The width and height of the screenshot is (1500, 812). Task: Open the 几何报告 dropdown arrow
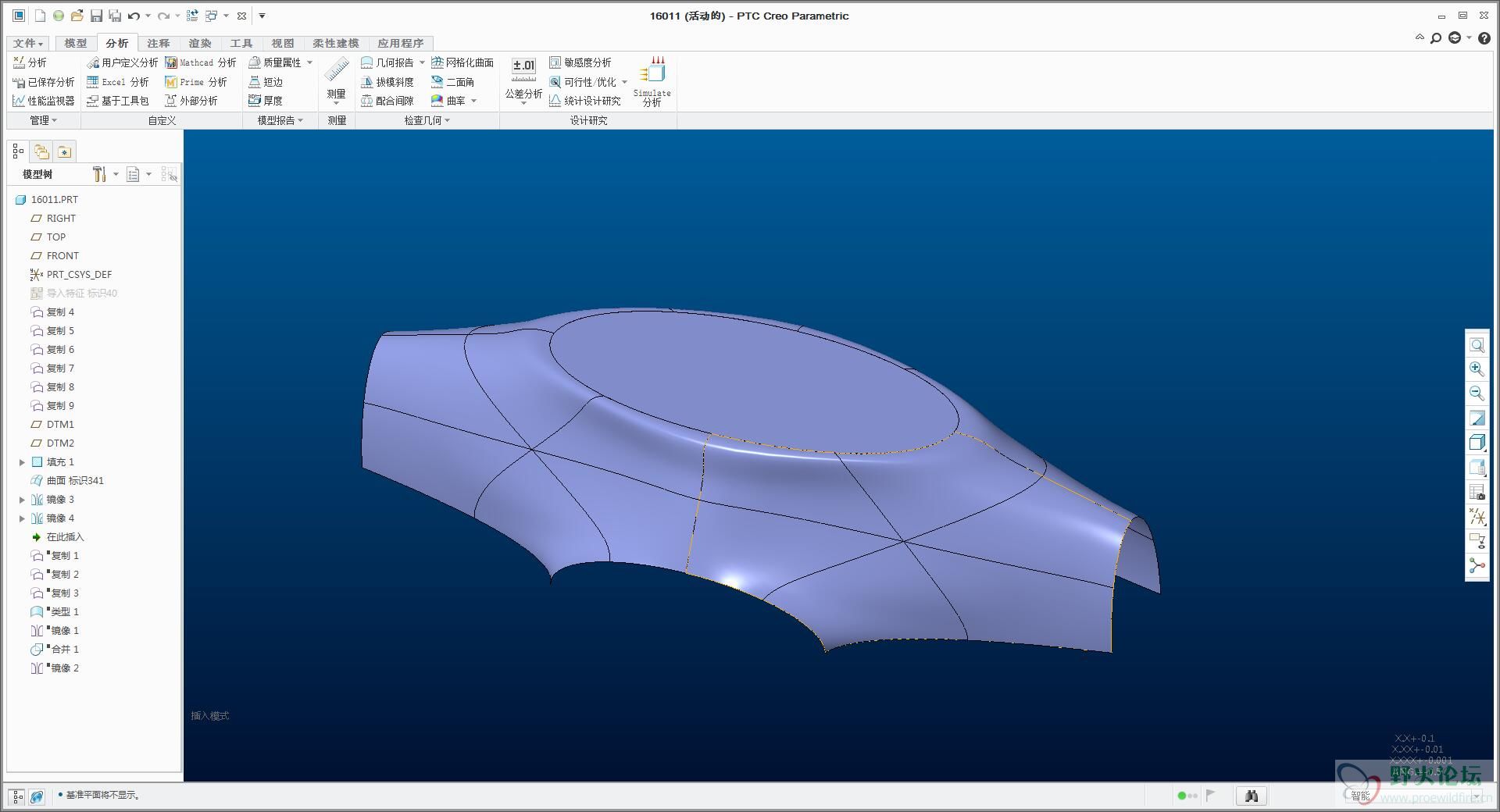[422, 62]
